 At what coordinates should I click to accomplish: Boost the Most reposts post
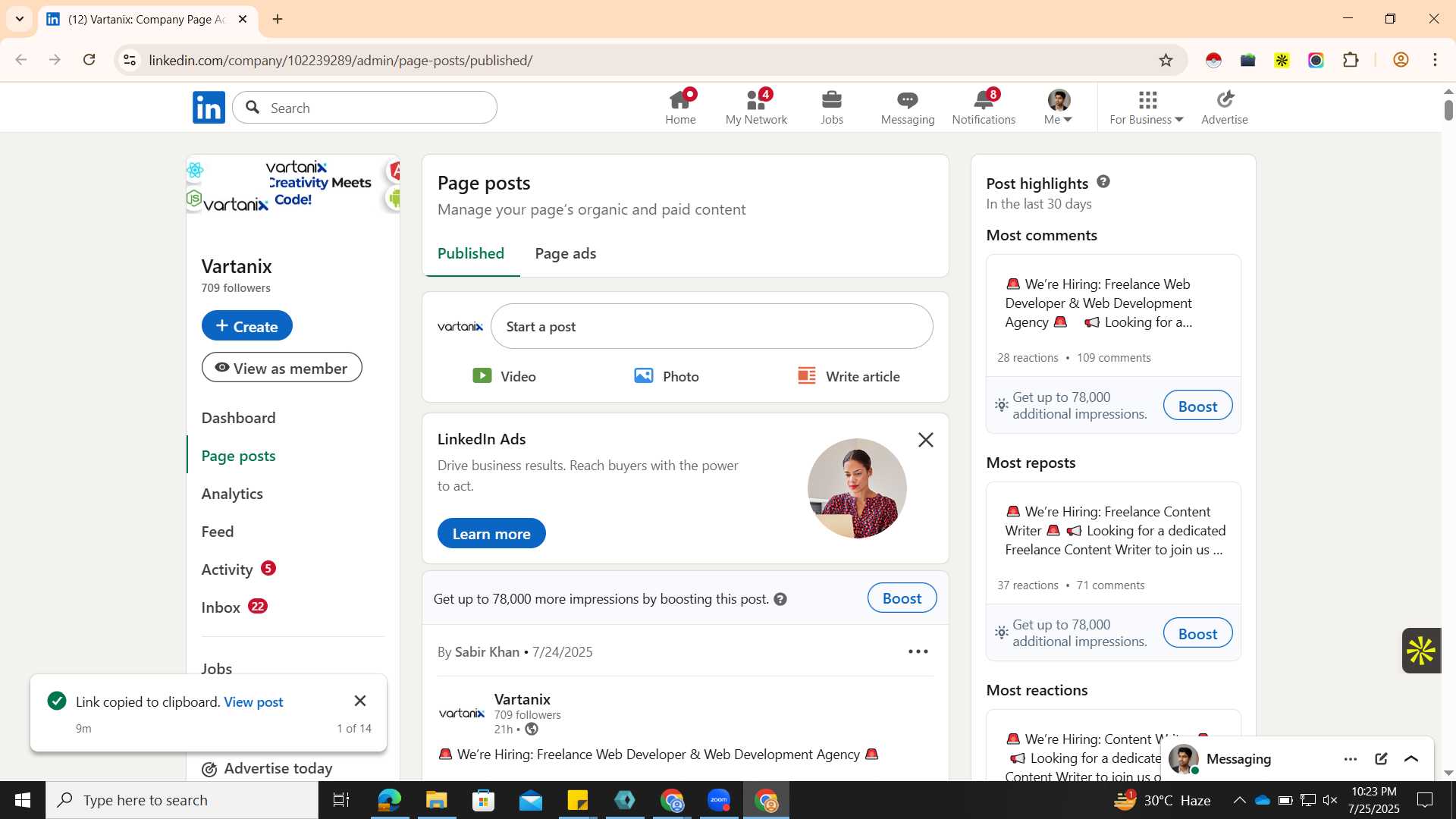pos(1198,633)
